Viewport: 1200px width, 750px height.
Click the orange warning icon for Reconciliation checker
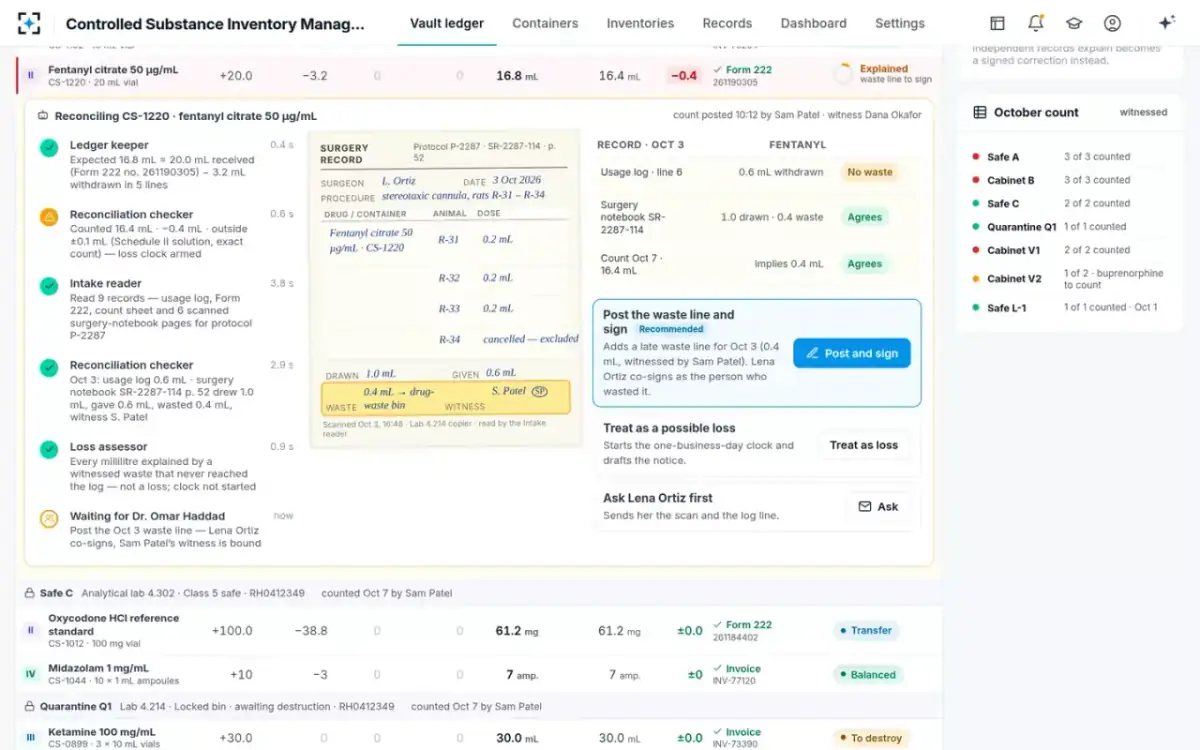(x=48, y=217)
